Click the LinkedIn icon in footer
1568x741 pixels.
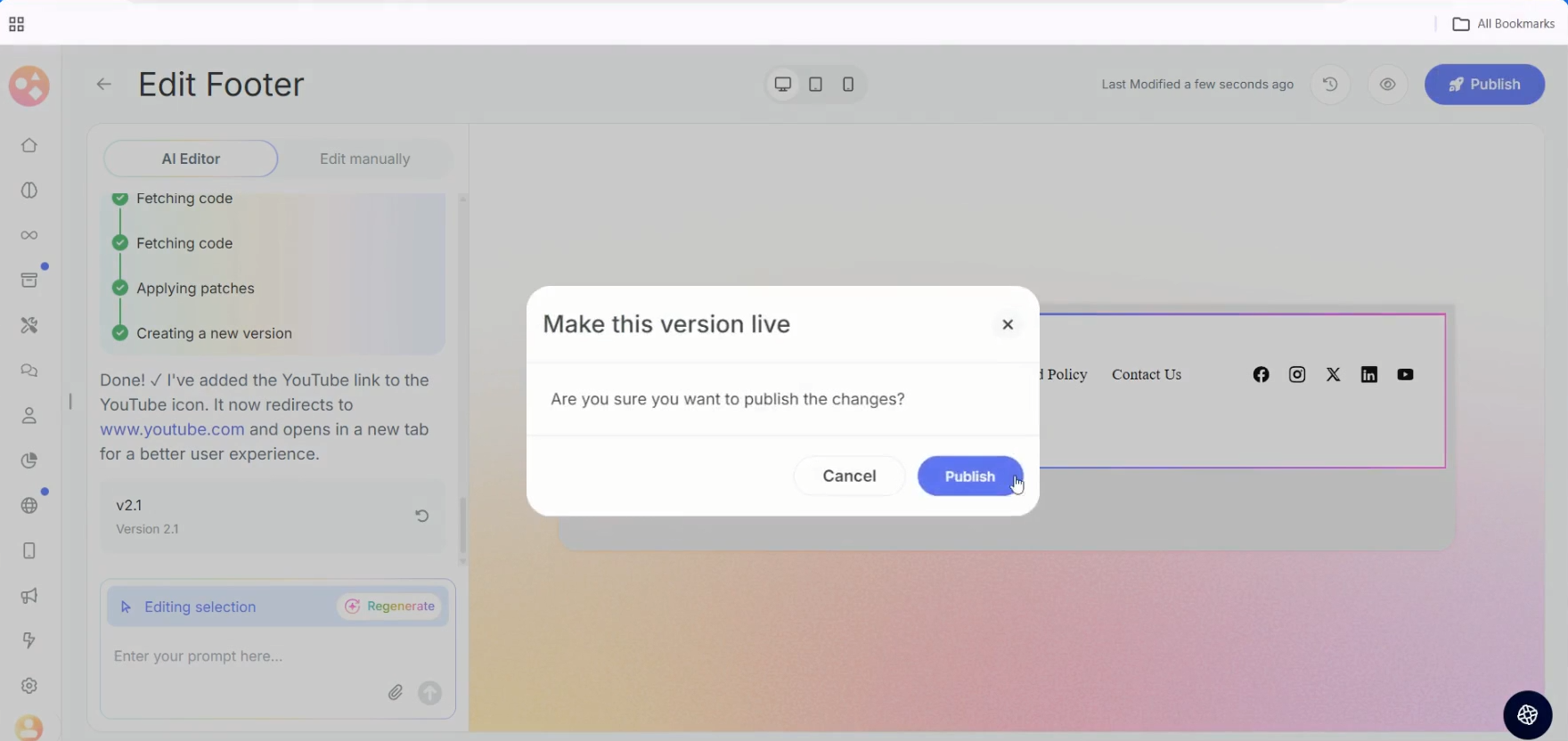click(1368, 375)
